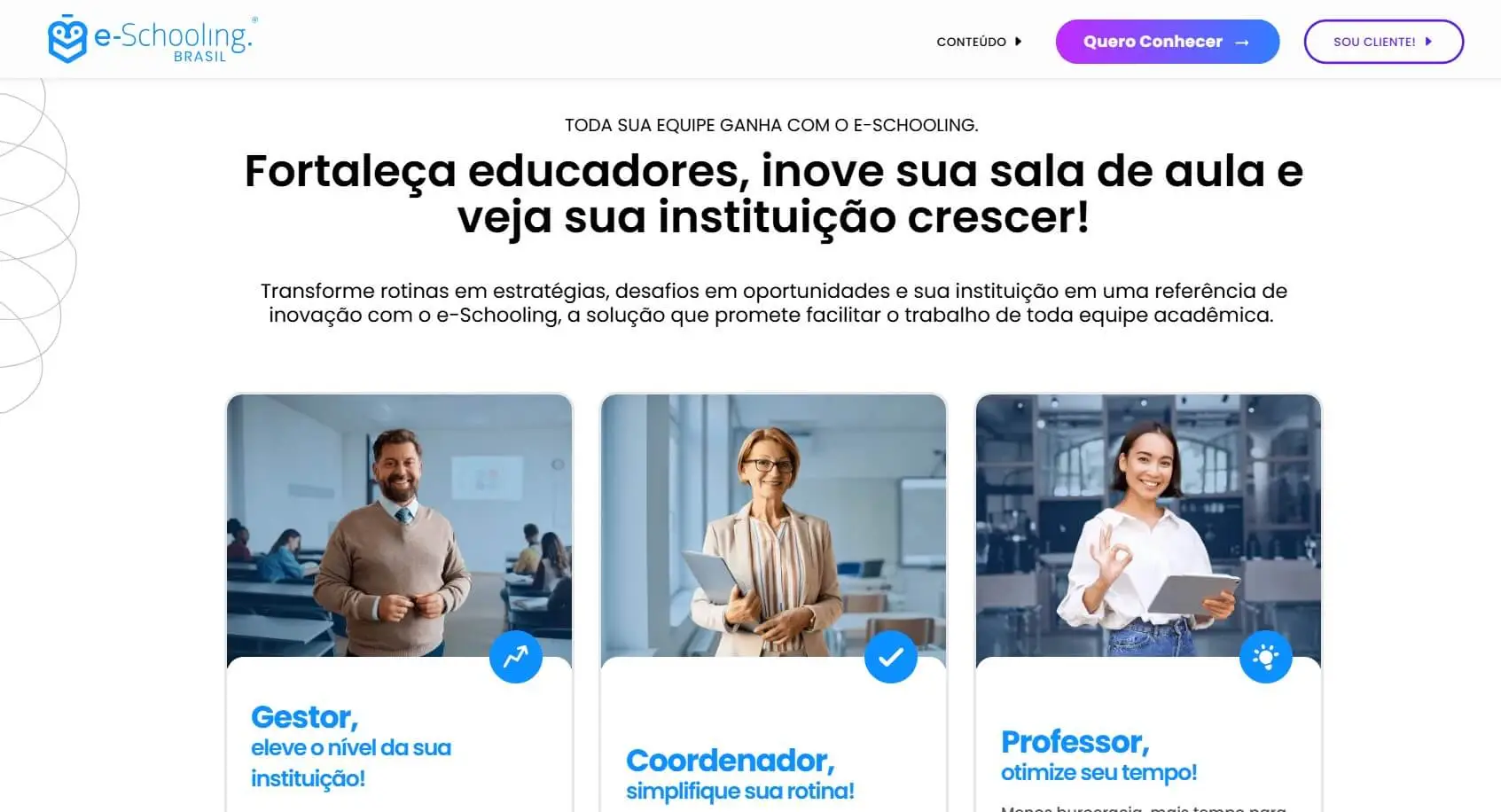Click the Quero Conhecer button
The height and width of the screenshot is (812, 1501).
(x=1167, y=42)
